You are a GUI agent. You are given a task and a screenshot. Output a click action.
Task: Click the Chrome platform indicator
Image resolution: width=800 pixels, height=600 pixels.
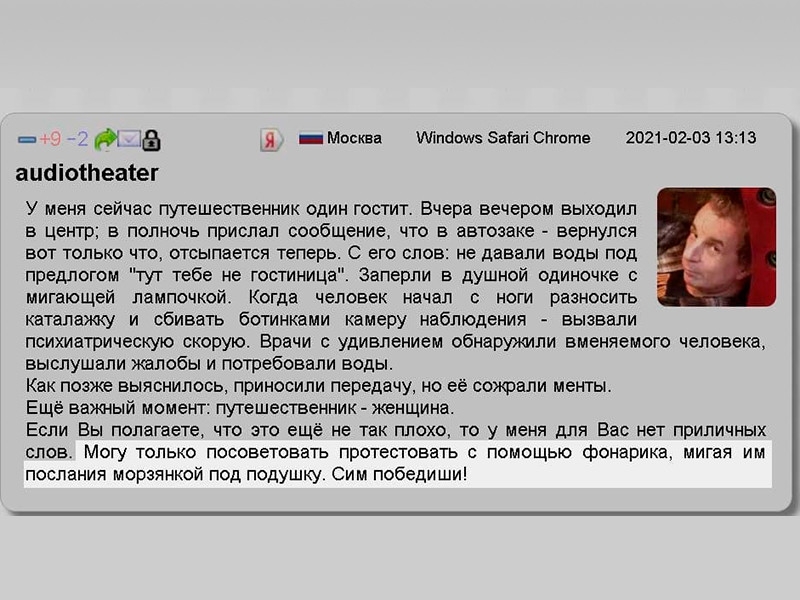point(563,138)
